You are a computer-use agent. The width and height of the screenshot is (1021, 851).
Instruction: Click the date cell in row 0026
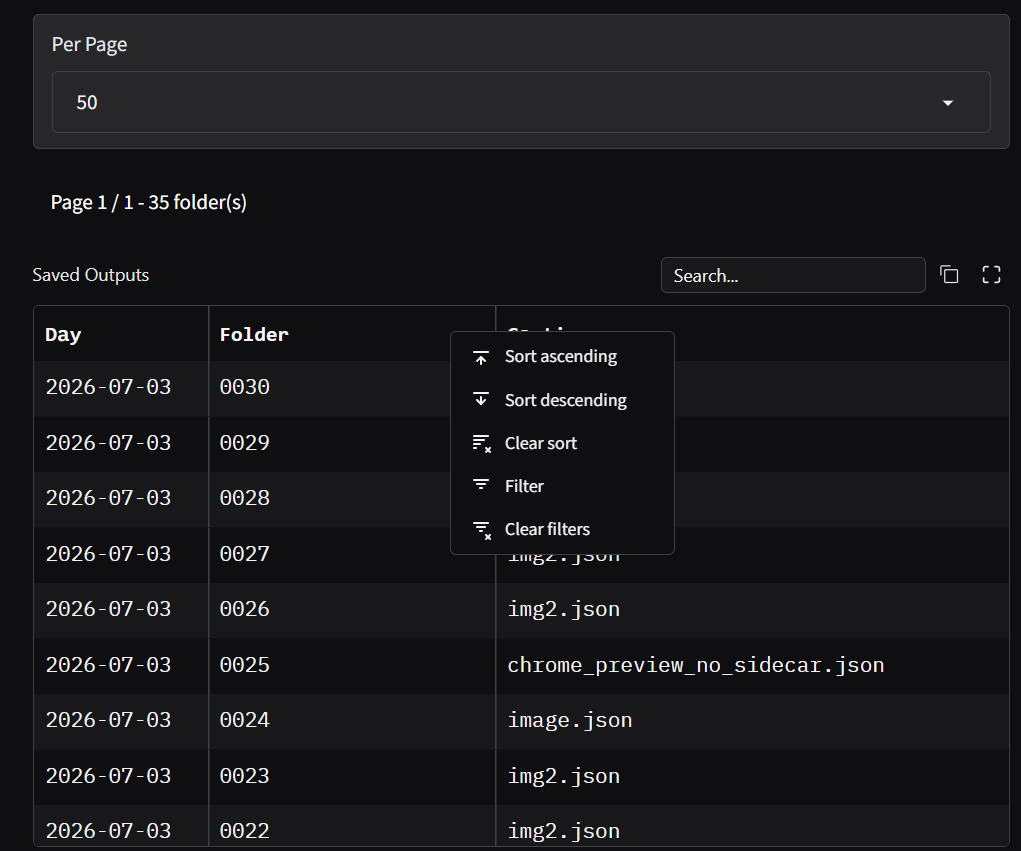(121, 609)
